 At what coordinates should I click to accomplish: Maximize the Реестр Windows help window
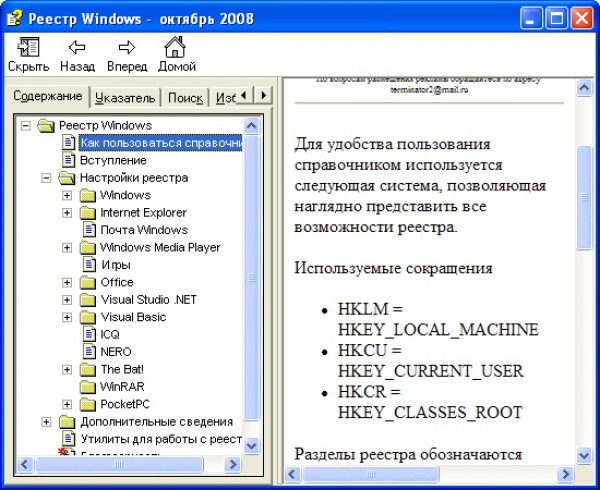tap(556, 18)
